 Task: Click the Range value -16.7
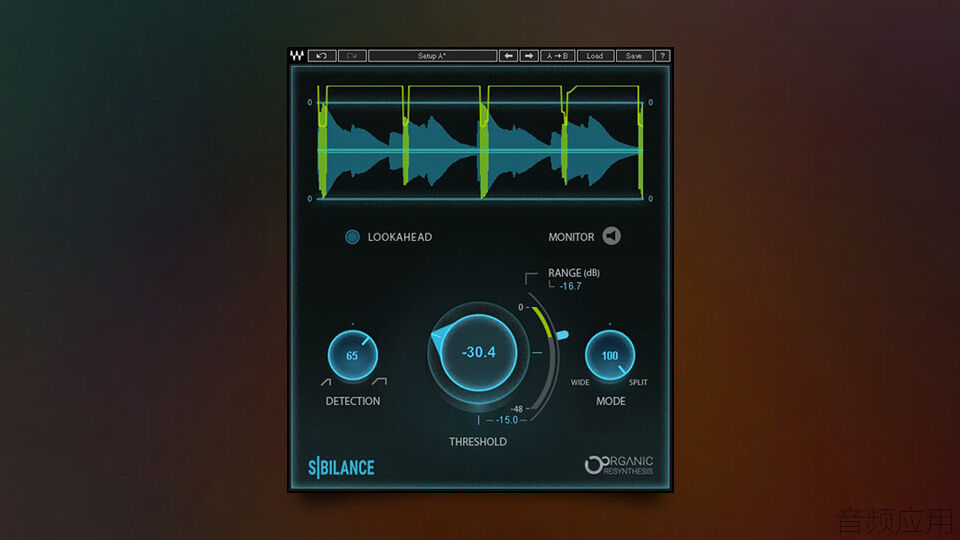click(571, 286)
